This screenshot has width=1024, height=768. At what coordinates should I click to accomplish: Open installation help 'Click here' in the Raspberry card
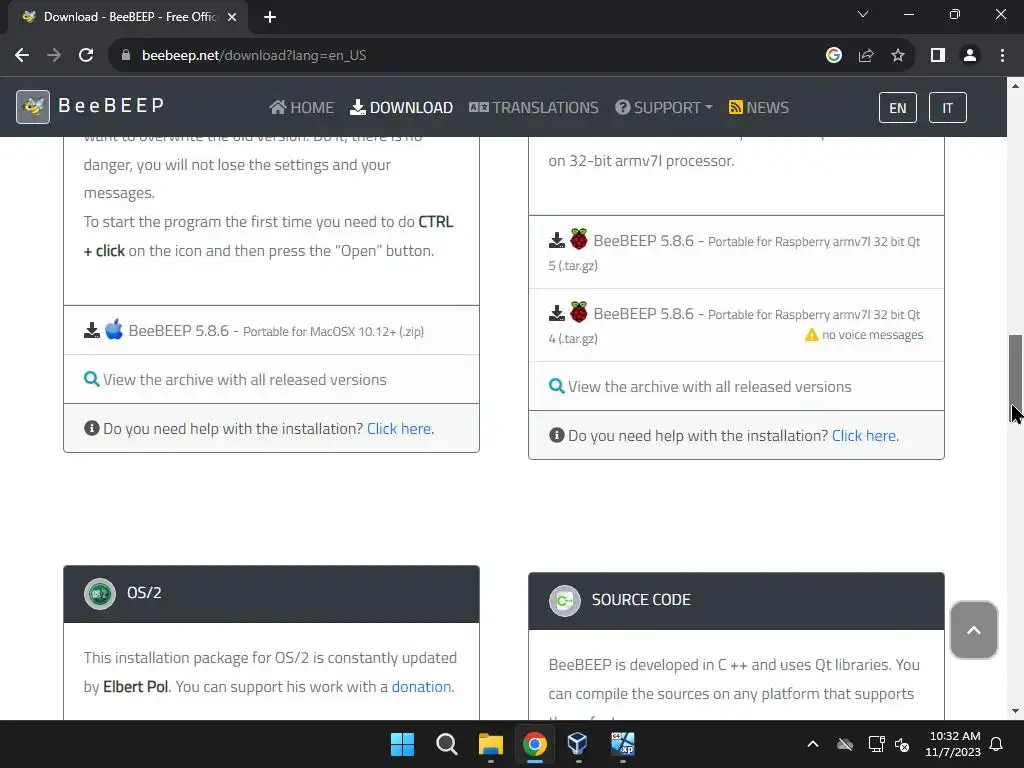tap(865, 436)
